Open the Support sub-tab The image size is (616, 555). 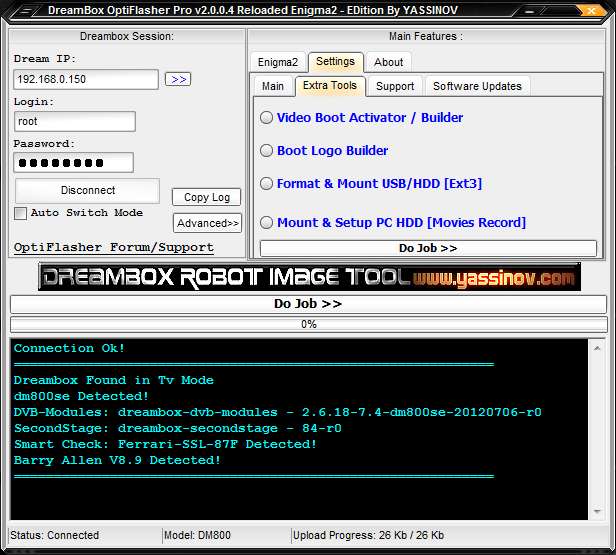[x=395, y=86]
